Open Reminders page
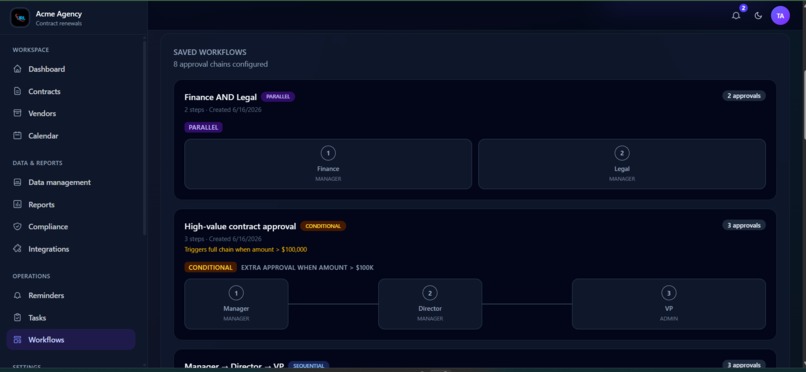Screen dimensions: 806x372 tap(71, 295)
